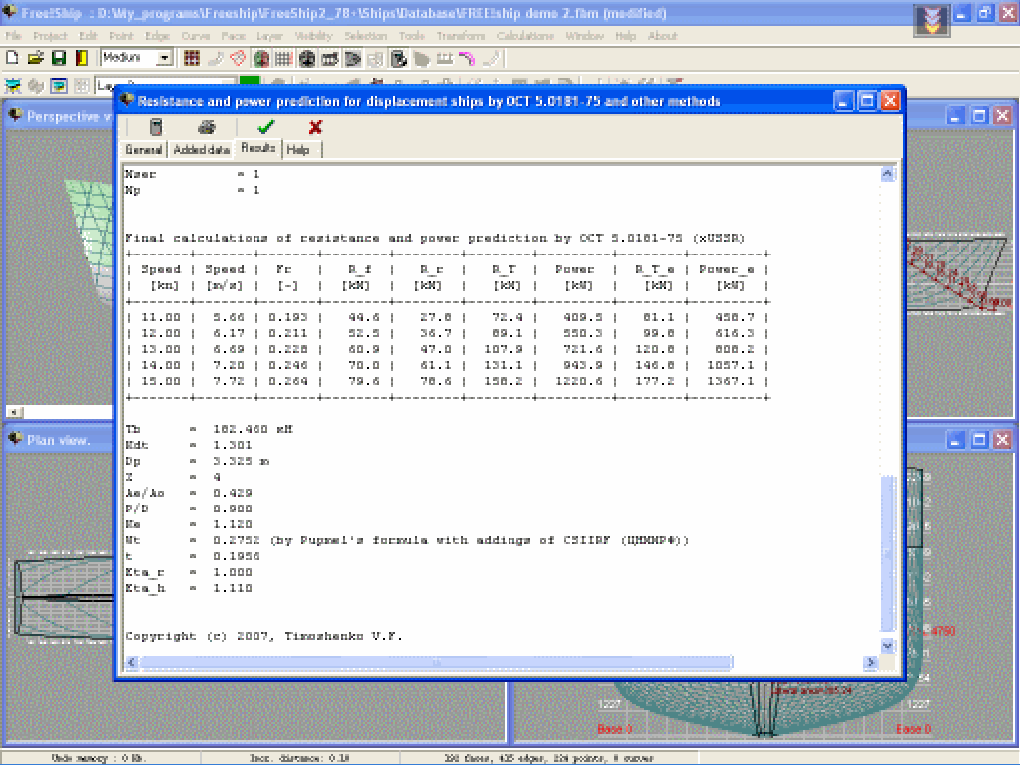Click horizontal scrollbar right arrow in results
This screenshot has width=1020, height=765.
tap(870, 662)
